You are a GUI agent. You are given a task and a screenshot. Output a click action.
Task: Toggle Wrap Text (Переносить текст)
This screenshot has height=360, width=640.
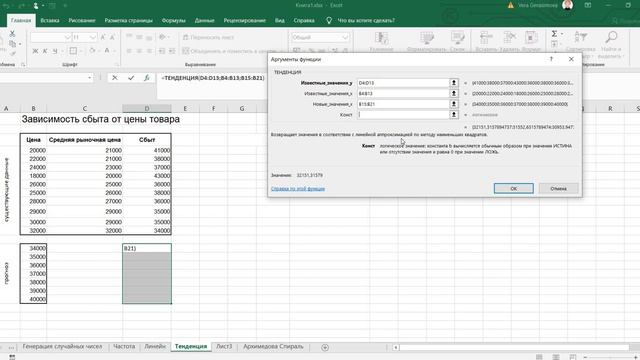click(x=209, y=37)
